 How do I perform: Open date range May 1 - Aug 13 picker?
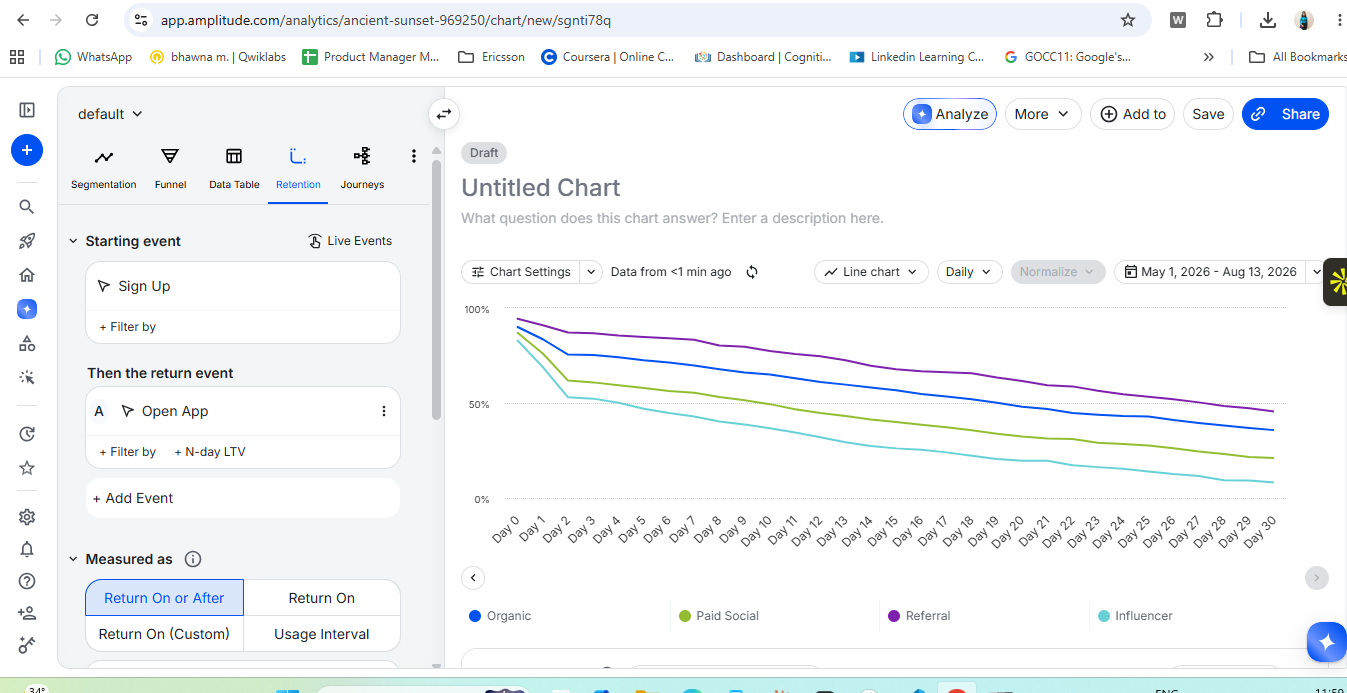click(1211, 272)
